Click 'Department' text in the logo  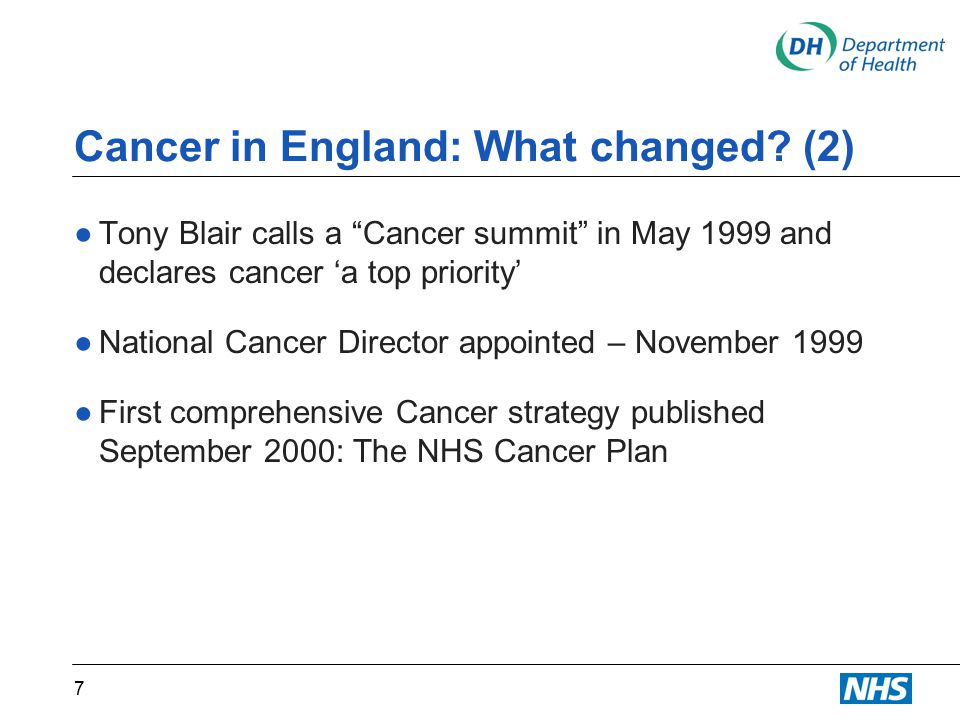893,45
